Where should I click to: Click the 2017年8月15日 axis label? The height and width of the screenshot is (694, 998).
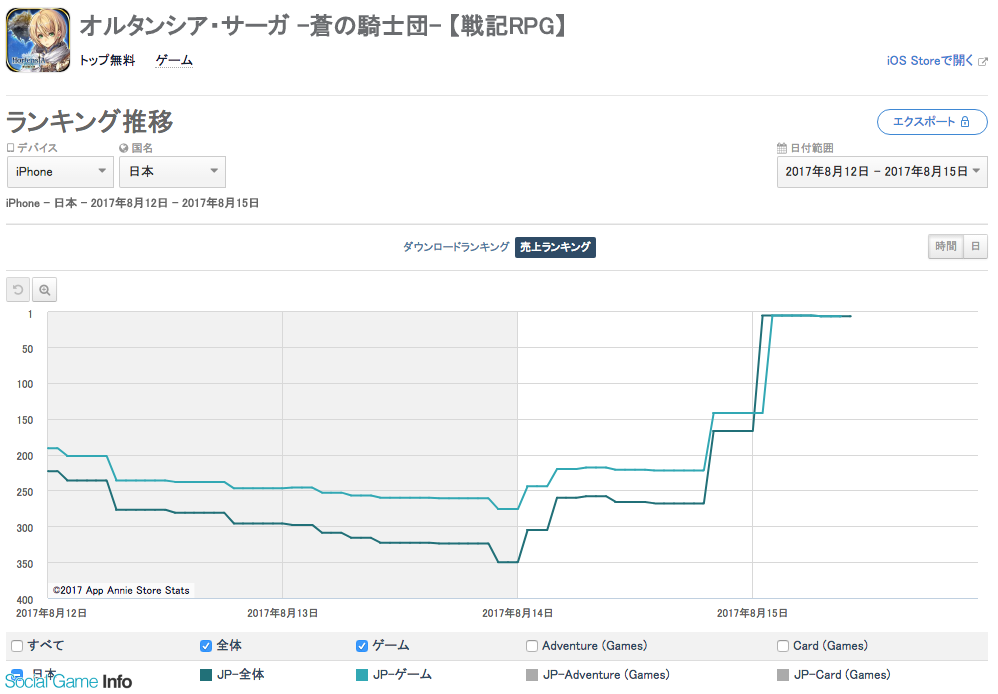(x=752, y=613)
